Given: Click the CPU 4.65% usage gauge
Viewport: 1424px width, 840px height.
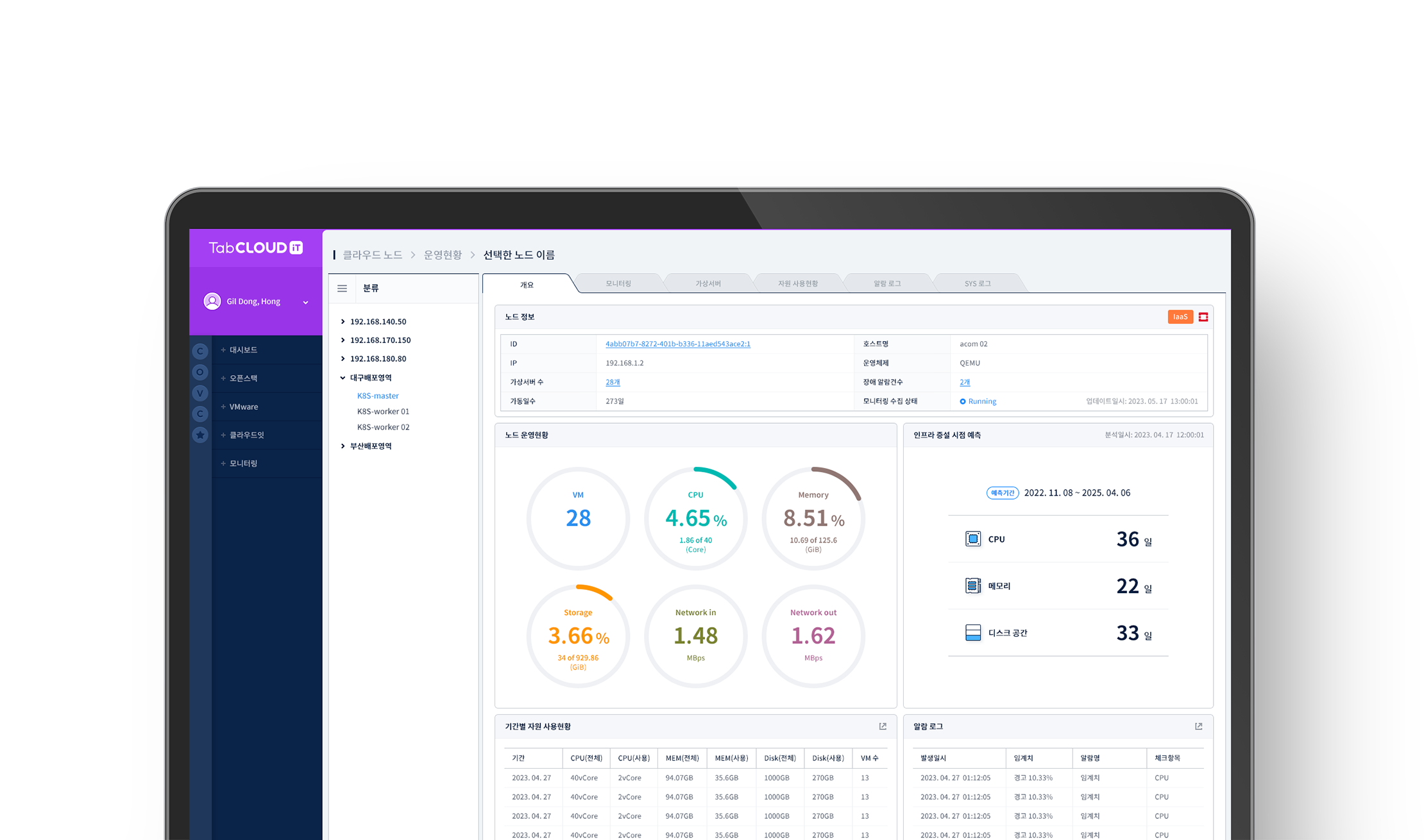Looking at the screenshot, I should pos(695,518).
